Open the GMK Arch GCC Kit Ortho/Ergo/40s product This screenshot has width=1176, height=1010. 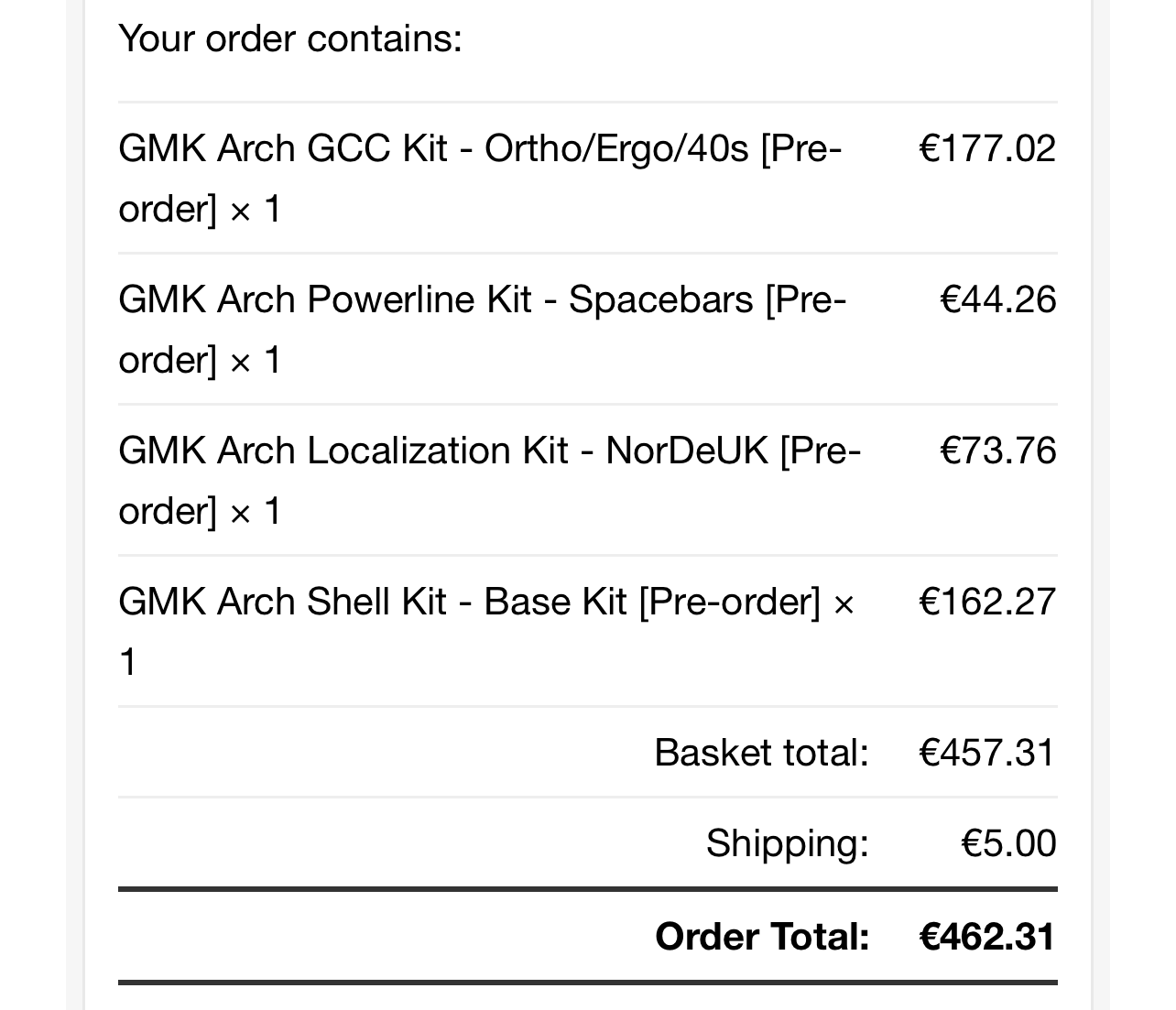(x=432, y=148)
